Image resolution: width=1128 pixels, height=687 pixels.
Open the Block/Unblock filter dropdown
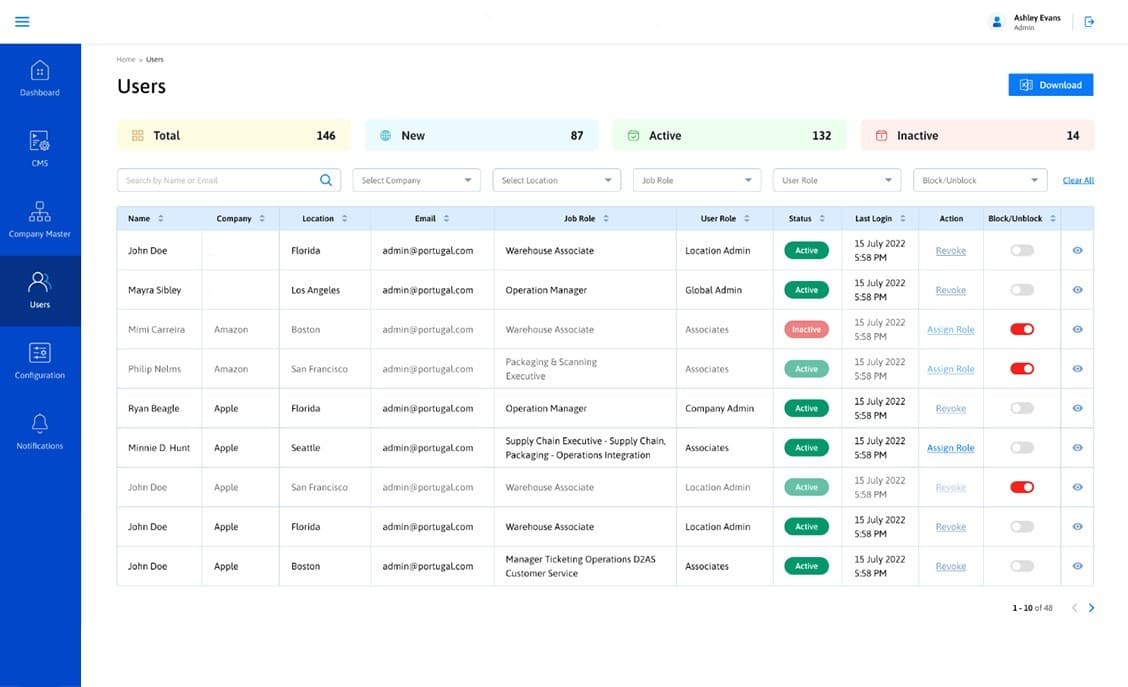tap(979, 180)
